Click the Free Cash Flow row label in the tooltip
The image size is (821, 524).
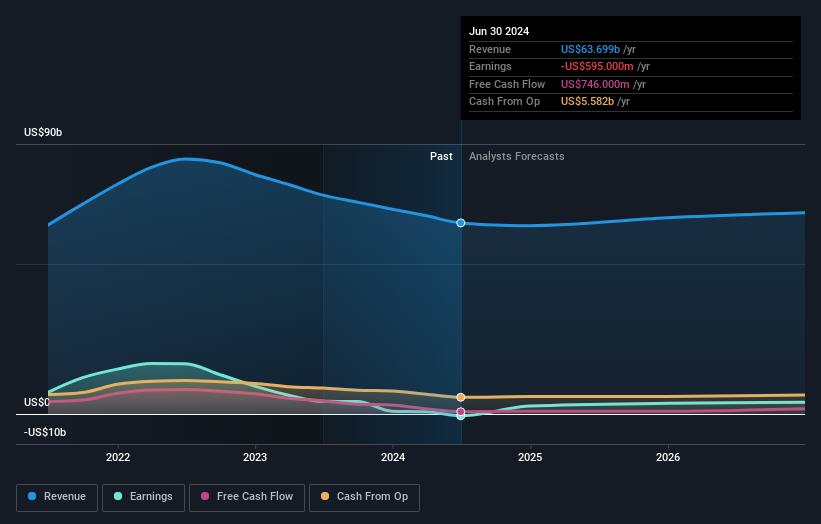[x=507, y=84]
